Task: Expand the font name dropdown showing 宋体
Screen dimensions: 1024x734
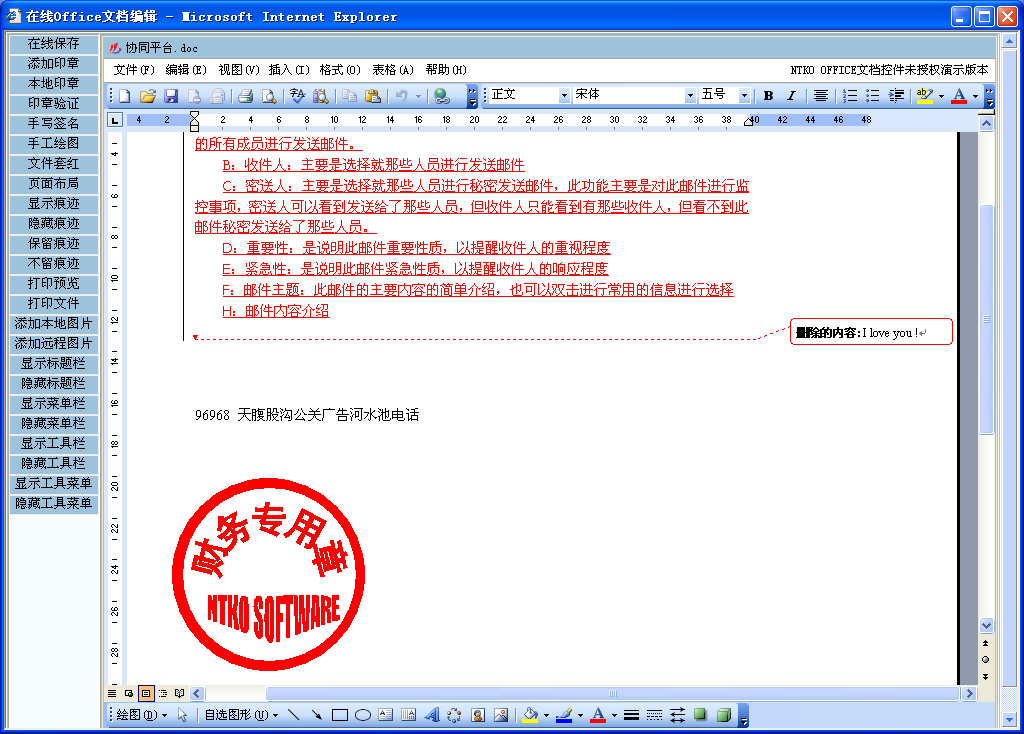Action: (x=690, y=95)
